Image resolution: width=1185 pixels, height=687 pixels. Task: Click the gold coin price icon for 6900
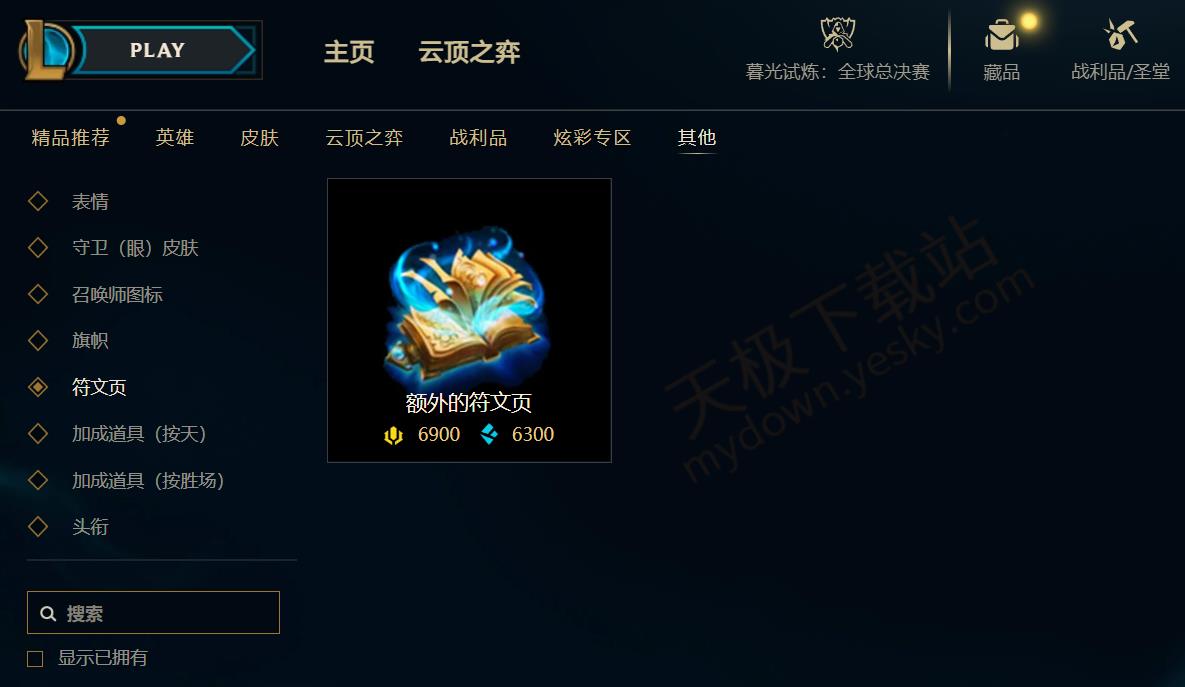(393, 435)
